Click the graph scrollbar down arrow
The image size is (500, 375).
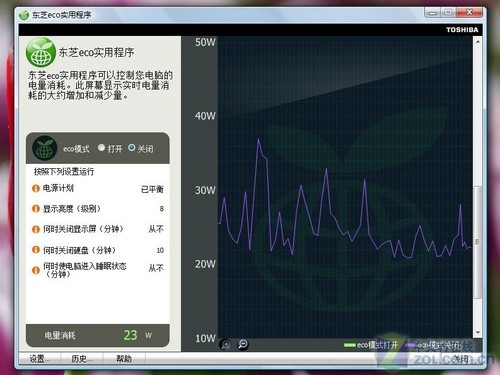click(478, 333)
